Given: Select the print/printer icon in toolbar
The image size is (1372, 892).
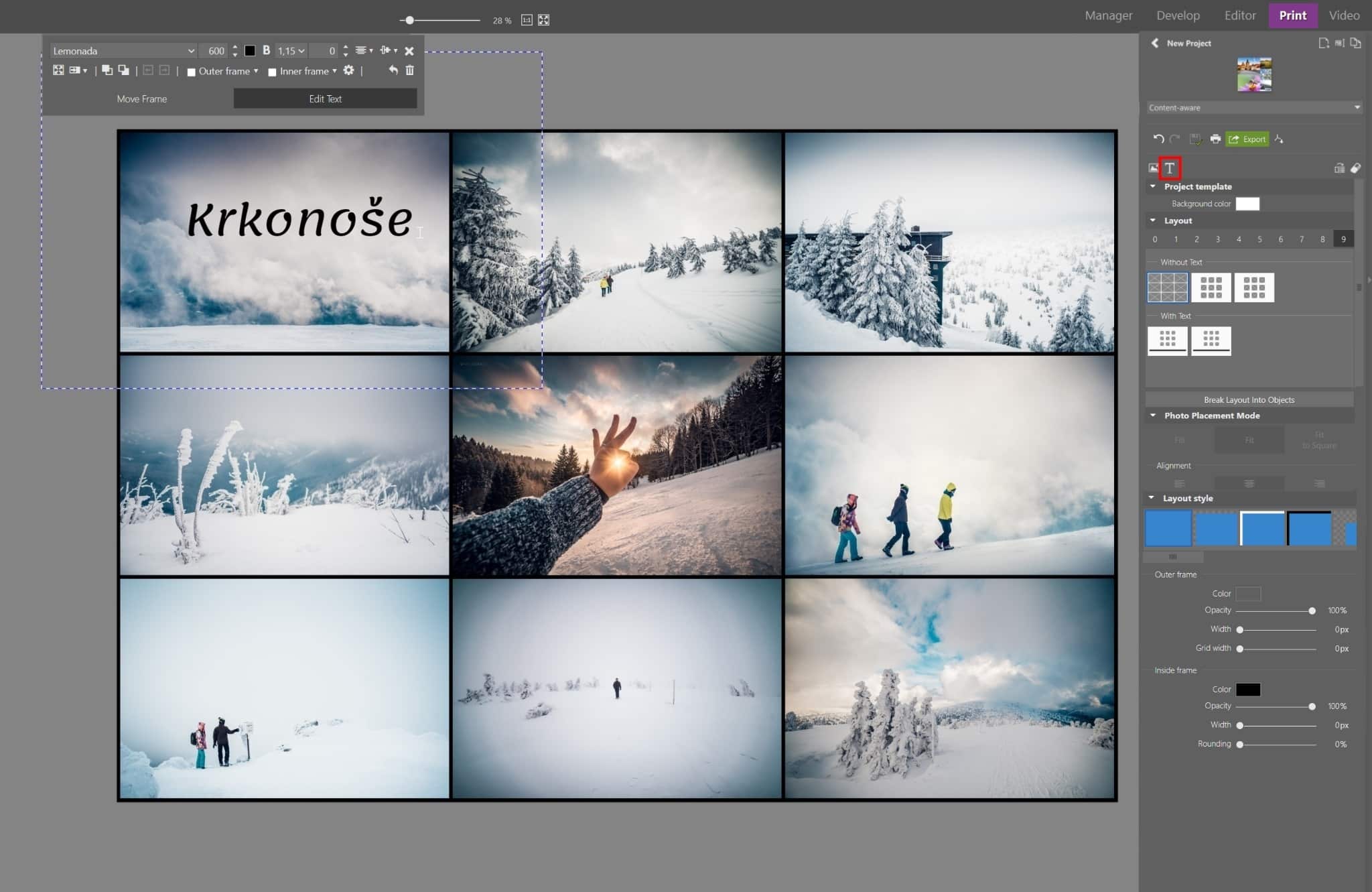Looking at the screenshot, I should point(1214,139).
